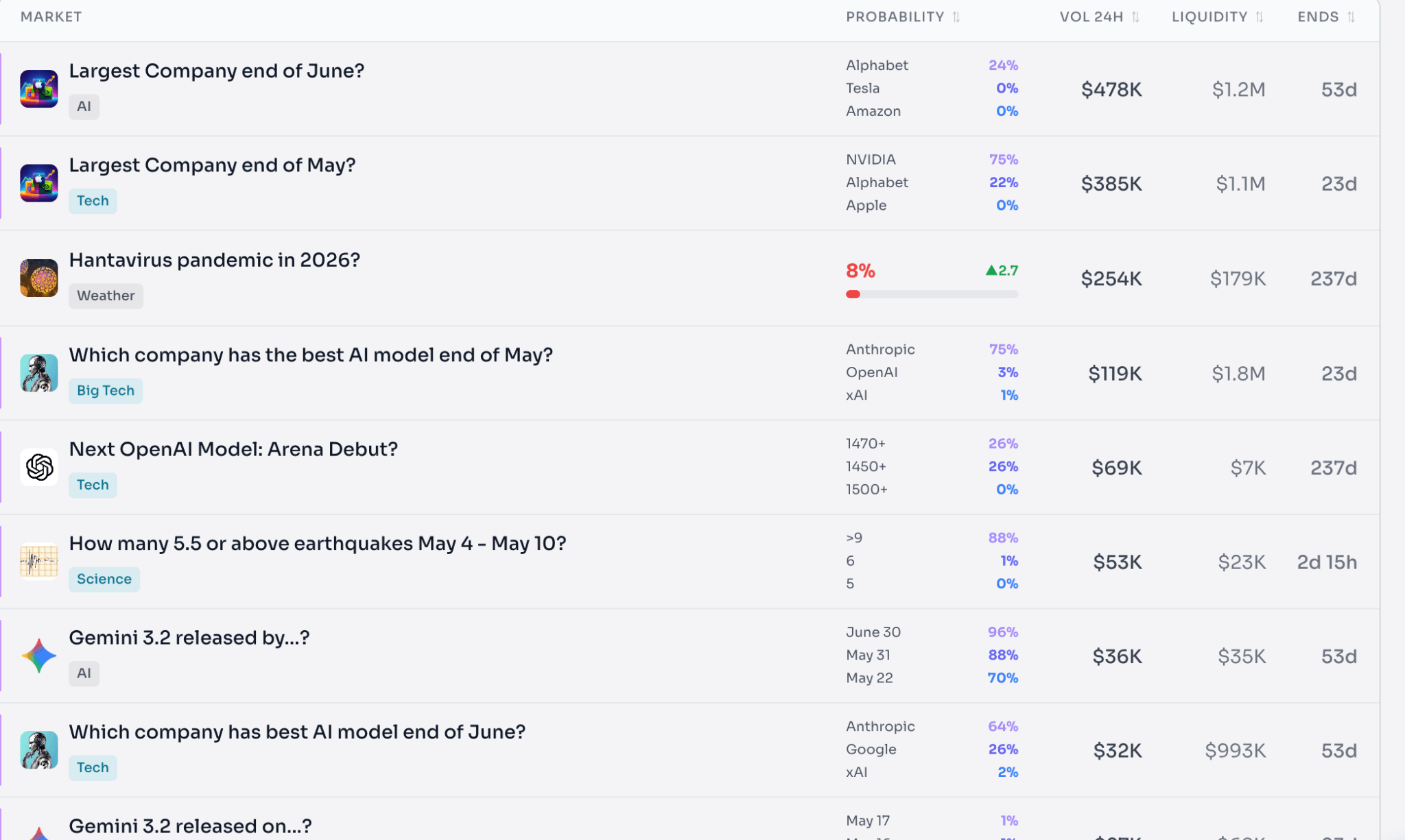Click the Science tag

(104, 579)
